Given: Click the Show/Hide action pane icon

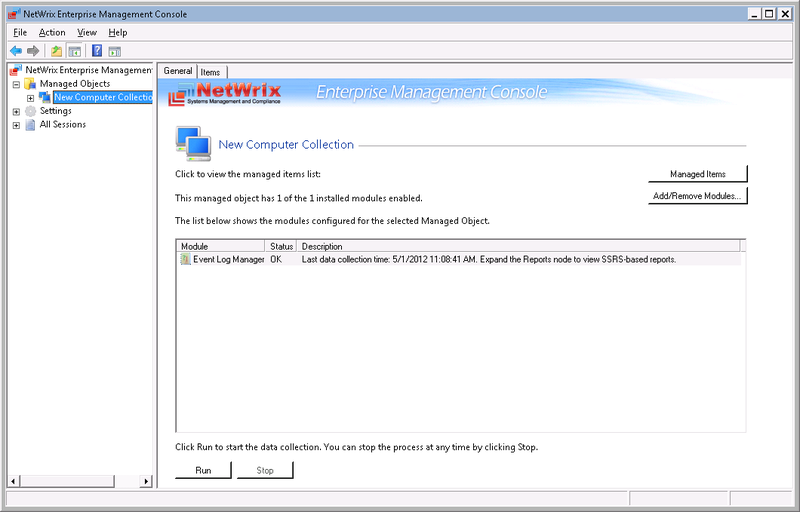Looking at the screenshot, I should coord(115,51).
